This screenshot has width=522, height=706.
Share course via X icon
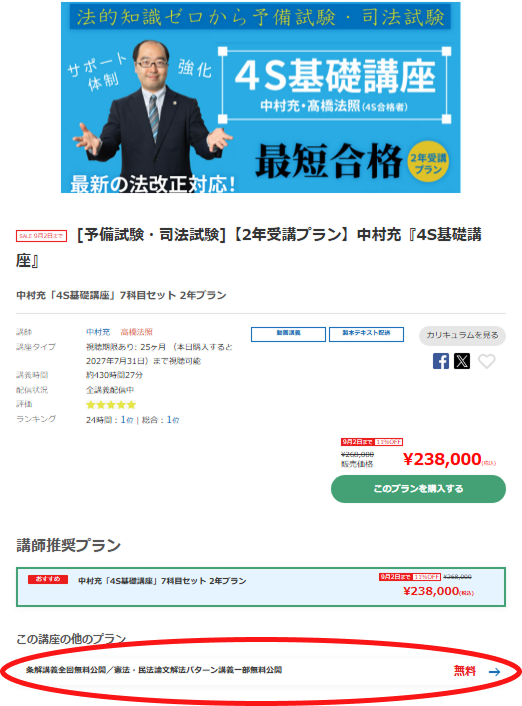coord(462,361)
